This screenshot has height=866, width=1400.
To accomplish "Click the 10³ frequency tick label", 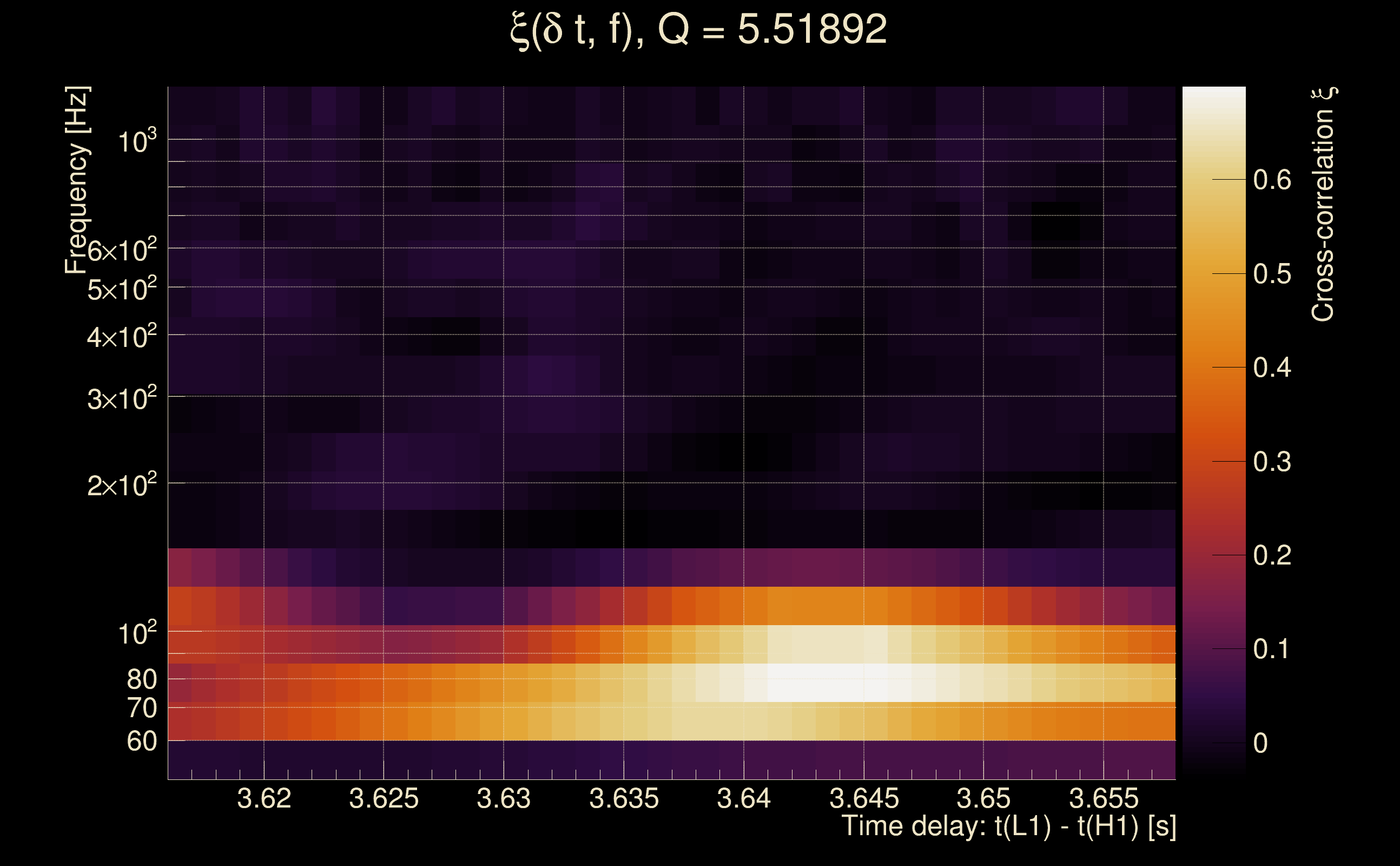I will [x=136, y=141].
